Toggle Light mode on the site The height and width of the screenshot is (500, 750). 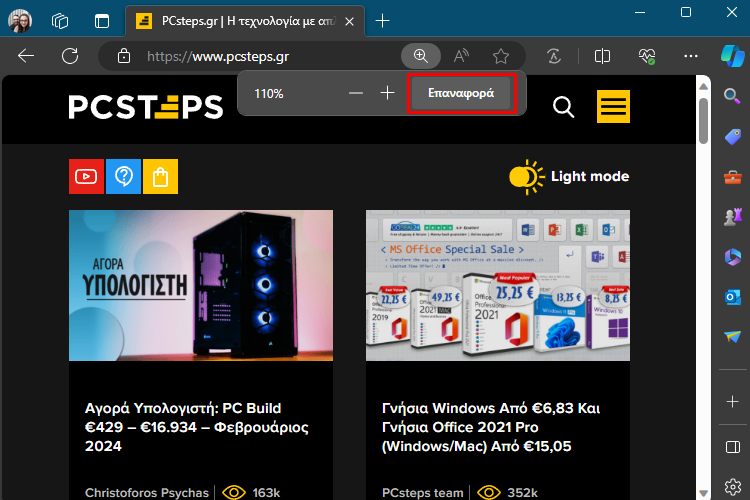[x=569, y=177]
